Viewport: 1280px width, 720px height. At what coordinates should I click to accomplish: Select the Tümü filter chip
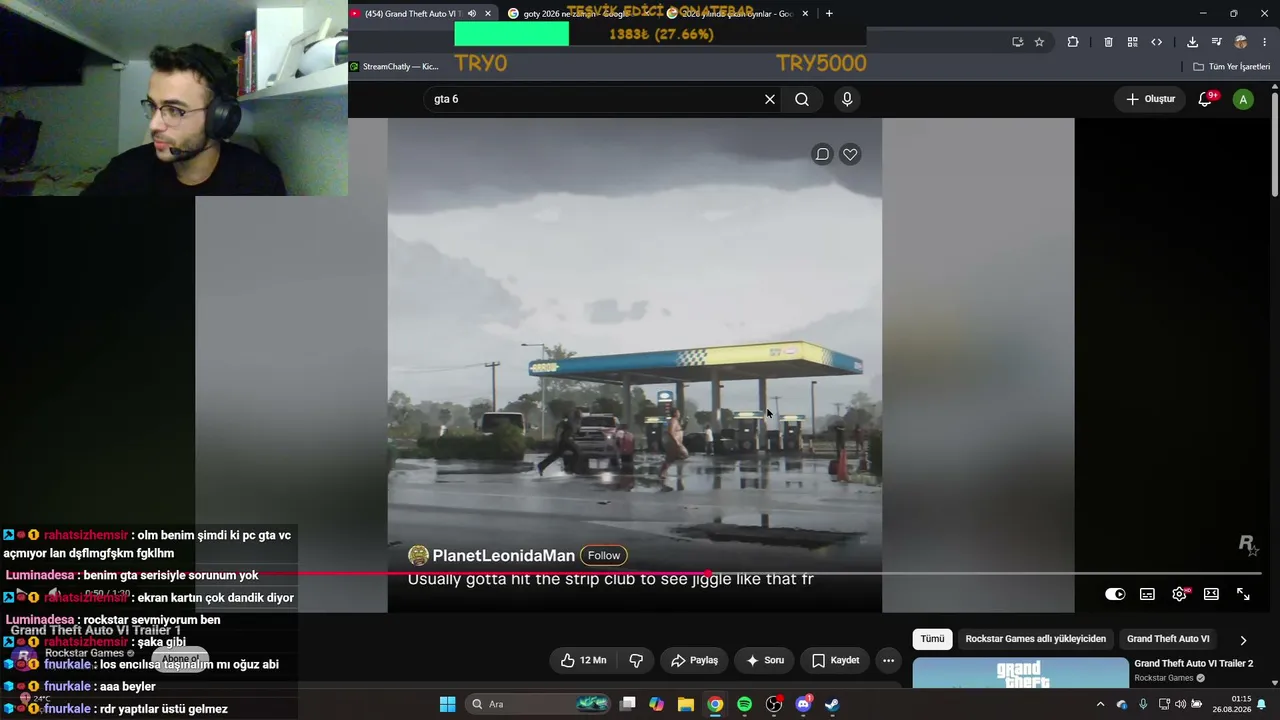pyautogui.click(x=932, y=639)
